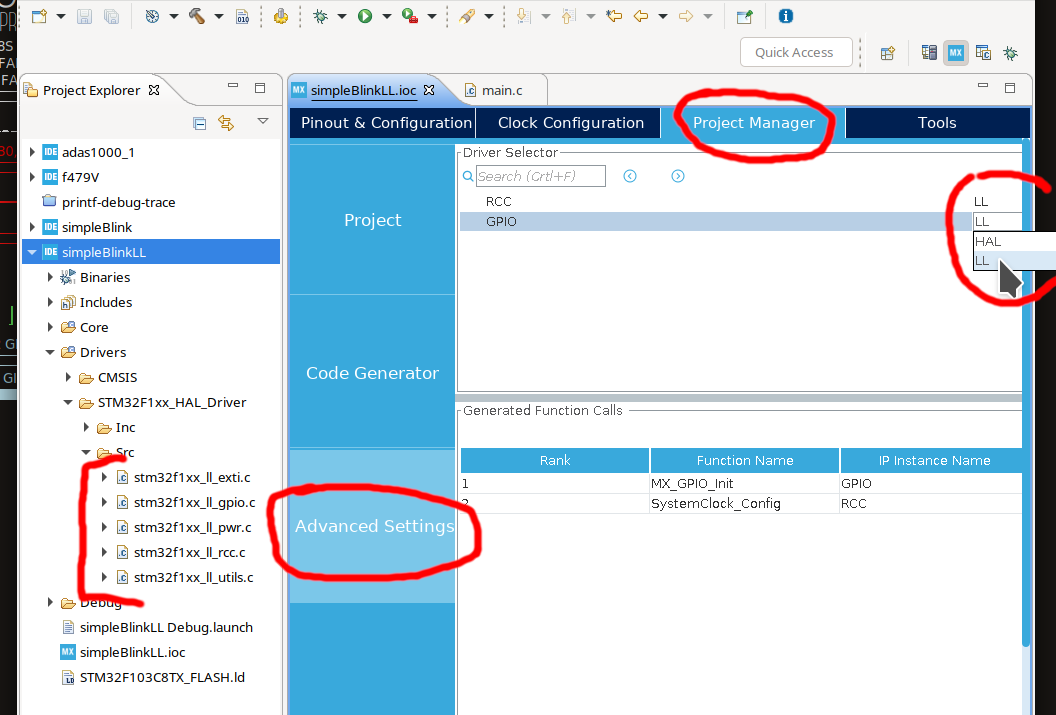Switch to the Debug perspective icon
Image resolution: width=1056 pixels, height=715 pixels.
click(x=1010, y=53)
